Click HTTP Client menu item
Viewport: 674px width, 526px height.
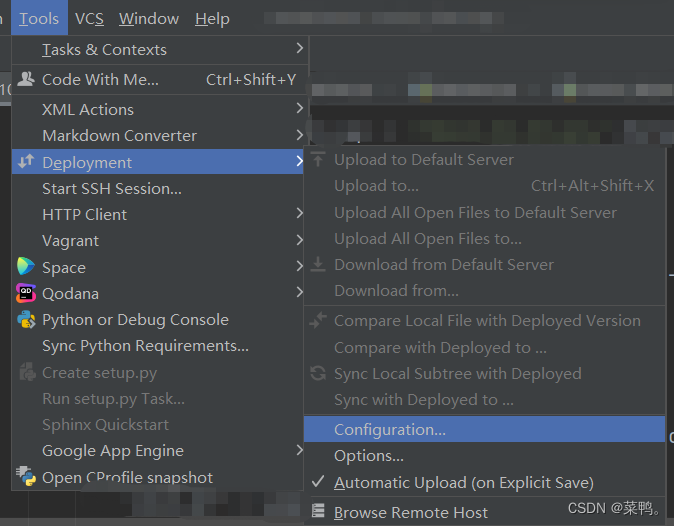click(x=157, y=214)
